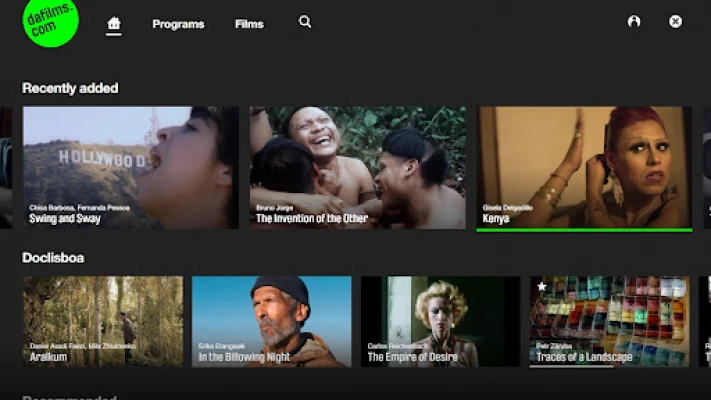Click the 'Doclisboa' section heading

53,258
